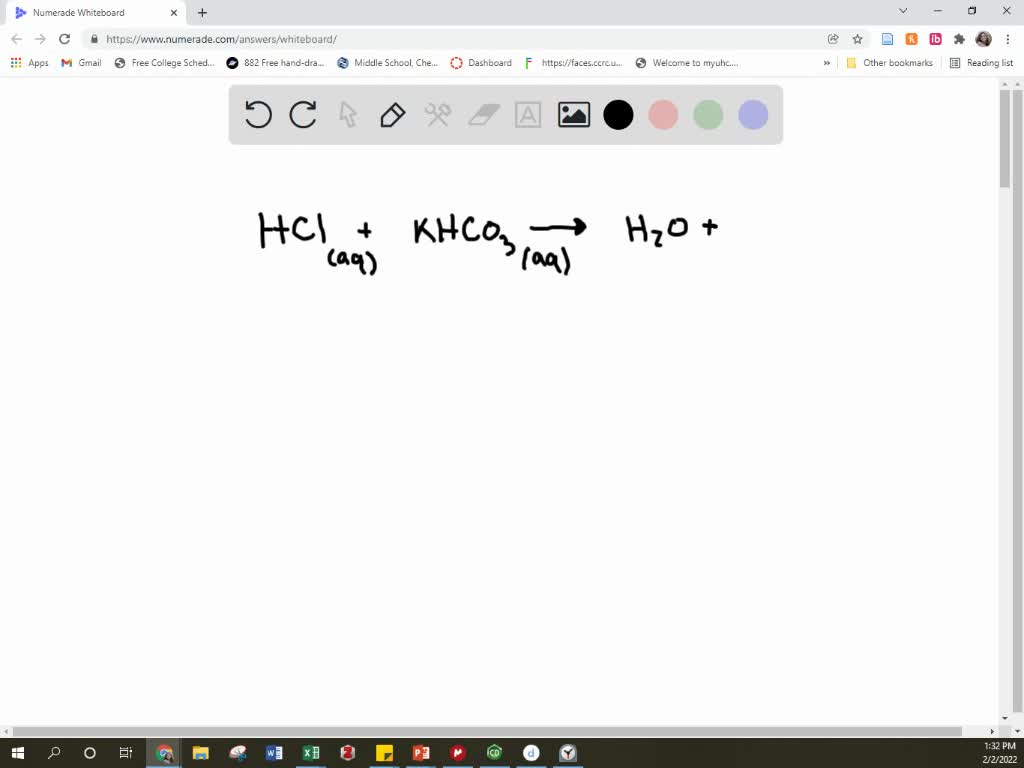This screenshot has width=1024, height=768.
Task: Expand the bookmarks overflow chevron
Action: (x=826, y=62)
